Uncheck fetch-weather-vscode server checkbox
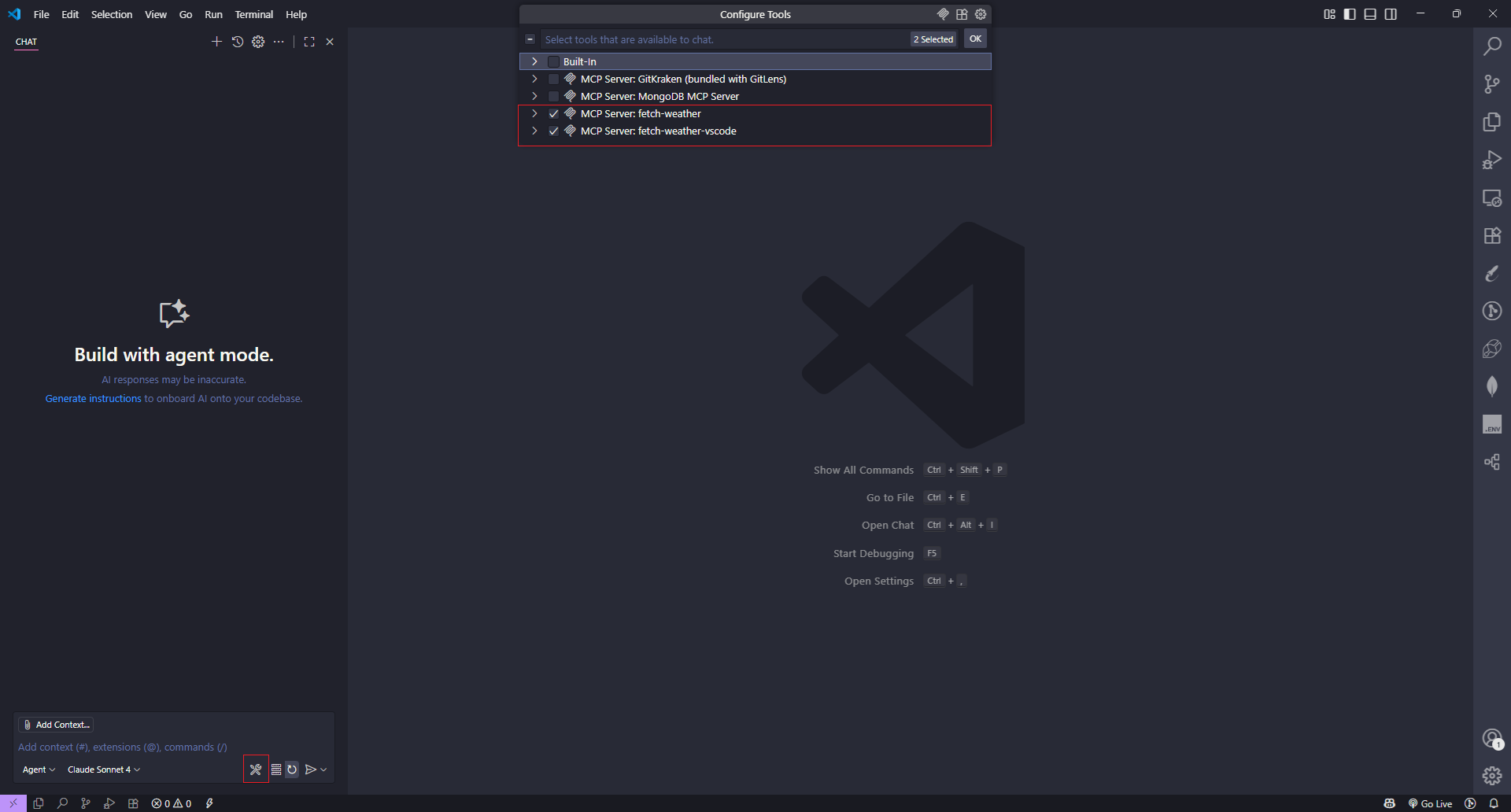This screenshot has height=812, width=1511. point(553,131)
